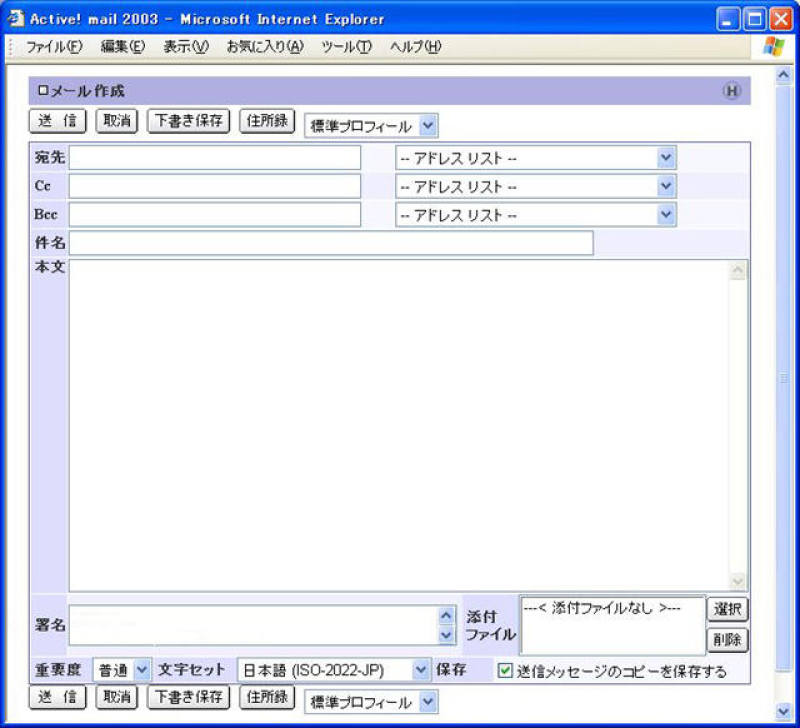Click the top 送信 send button

58,121
